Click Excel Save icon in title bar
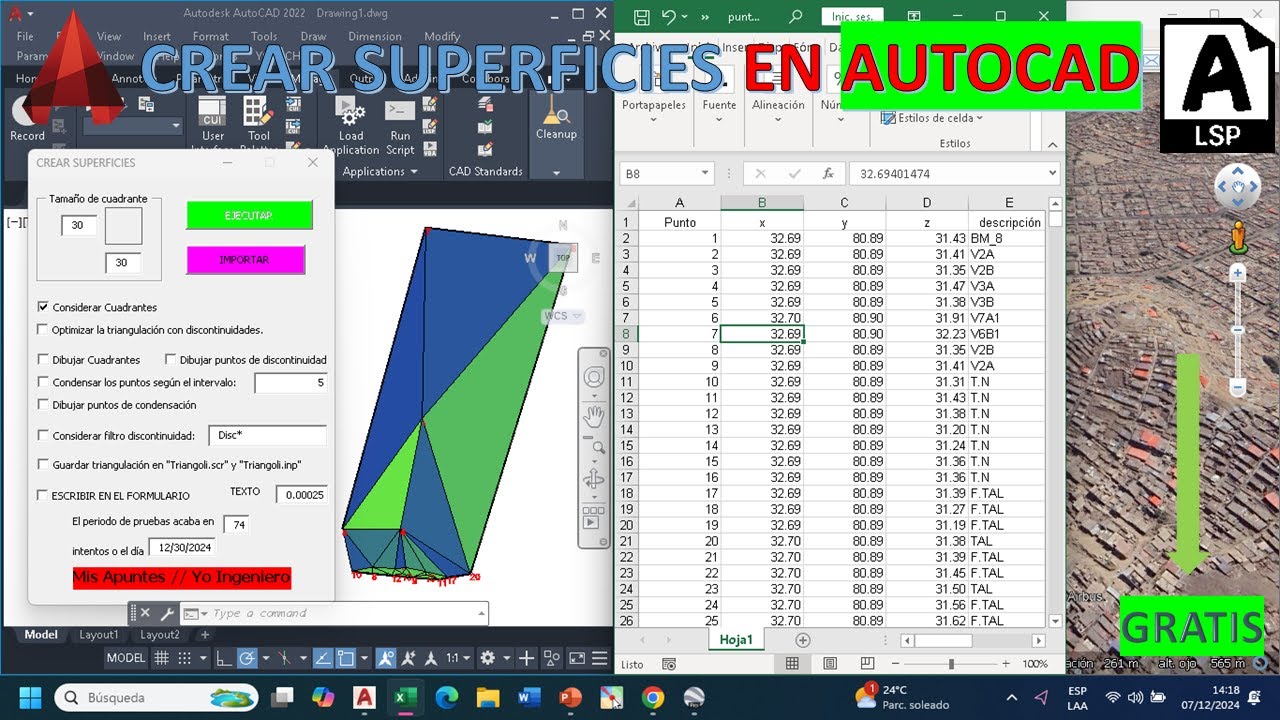This screenshot has height=720, width=1280. pyautogui.click(x=641, y=17)
